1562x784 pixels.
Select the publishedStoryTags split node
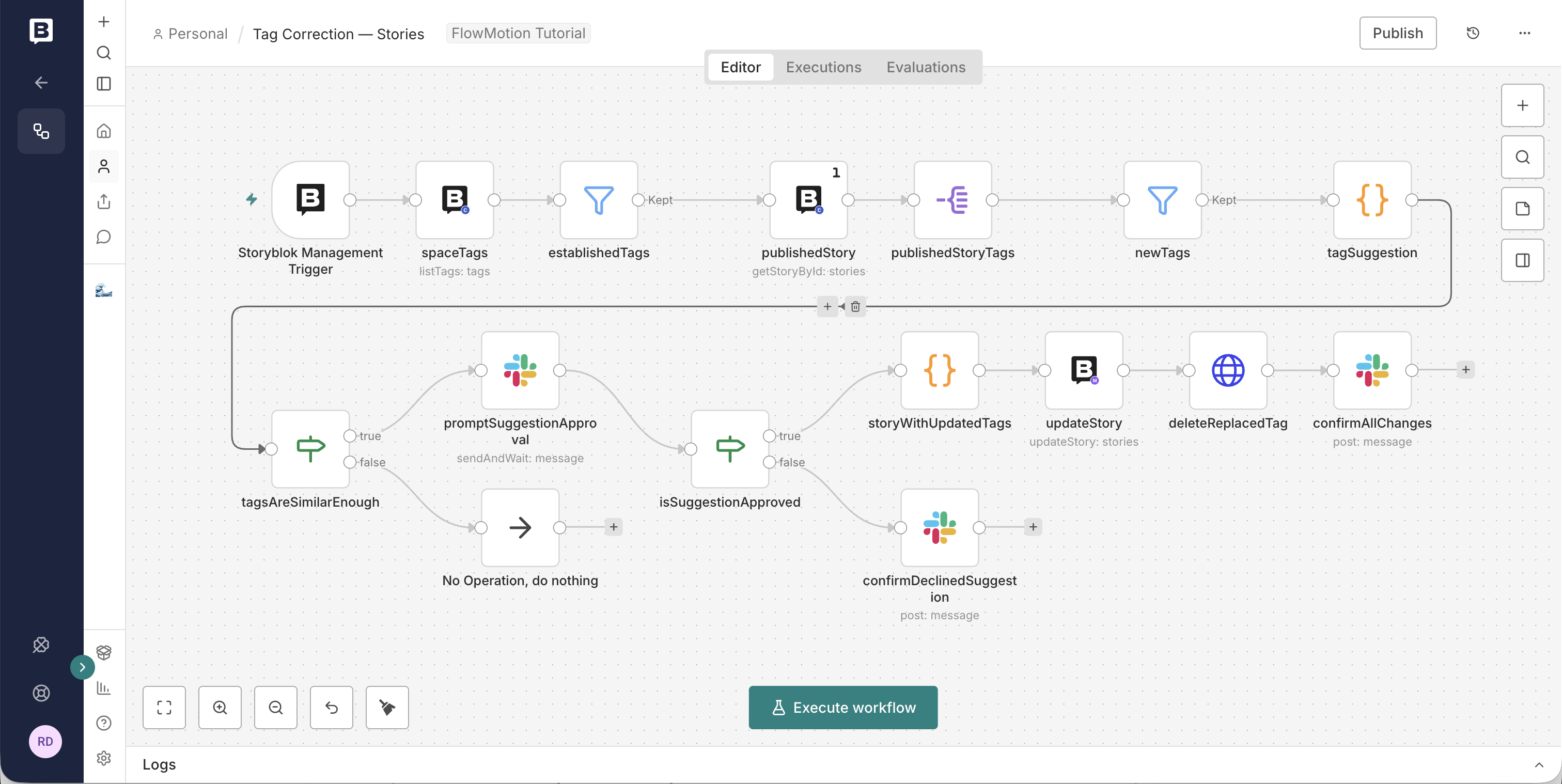(952, 199)
